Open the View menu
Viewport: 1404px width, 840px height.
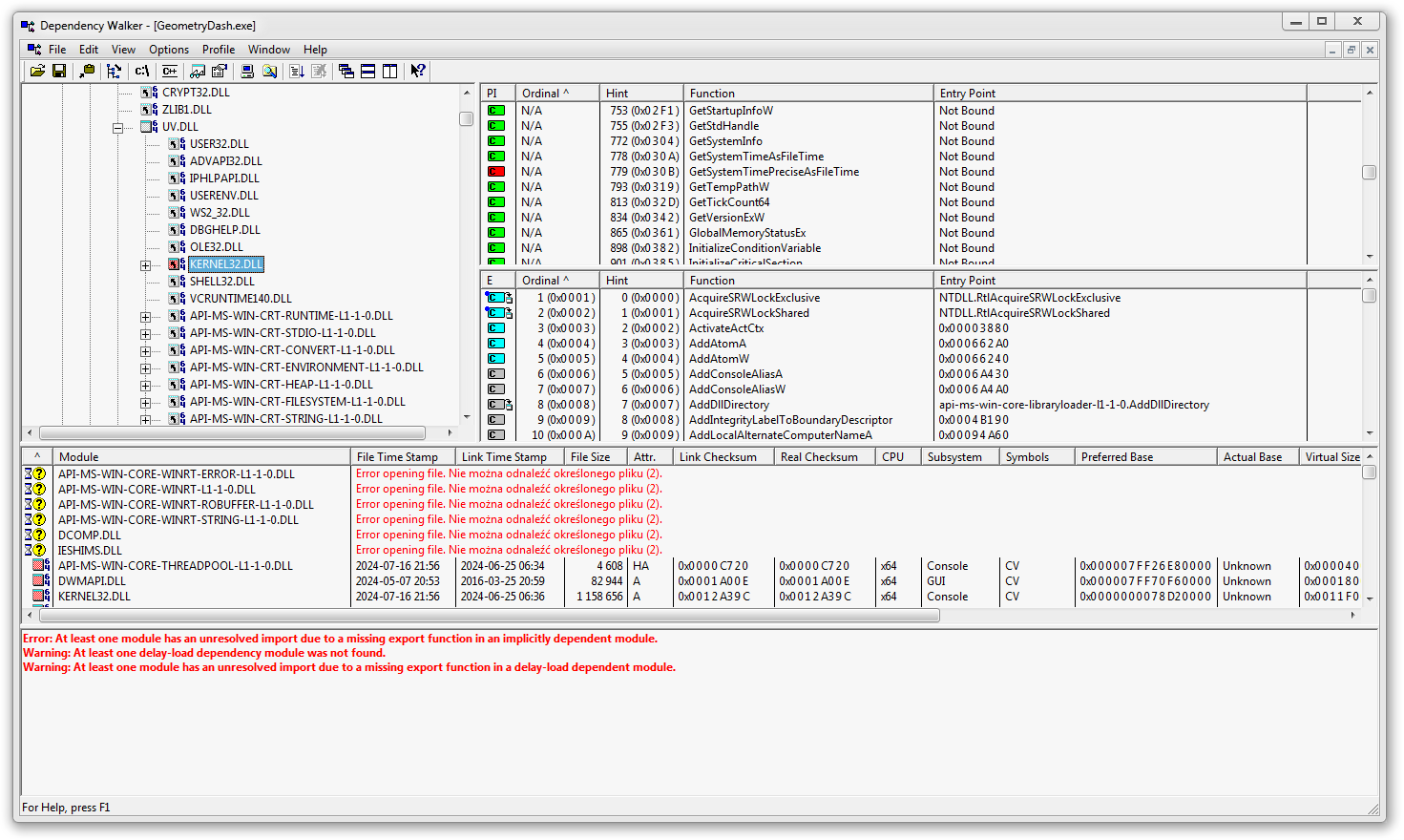coord(123,50)
